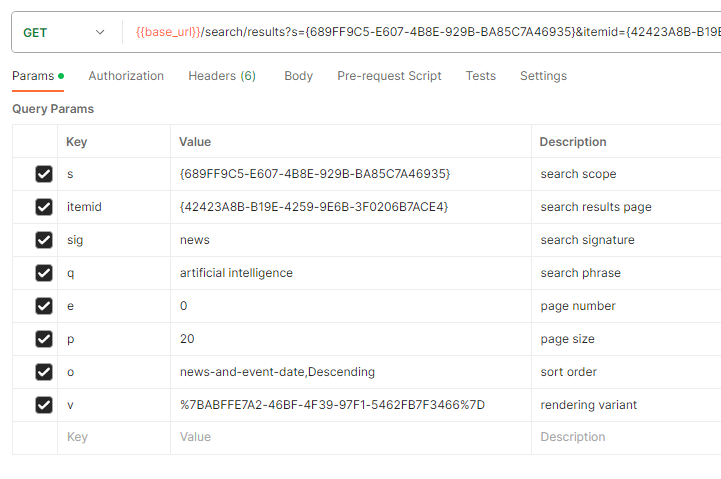Edit the 'news-and-event-date,Descending' value
This screenshot has height=479, width=721.
coord(277,372)
